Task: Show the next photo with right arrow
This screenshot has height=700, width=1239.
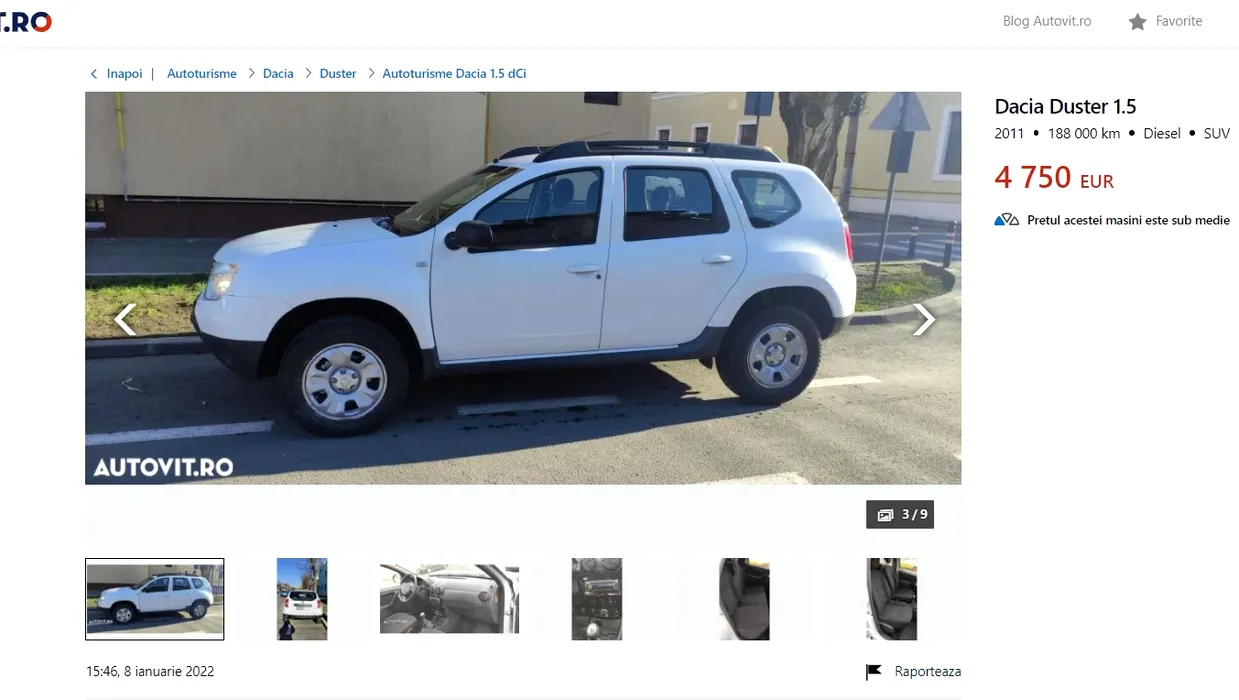Action: pos(924,319)
